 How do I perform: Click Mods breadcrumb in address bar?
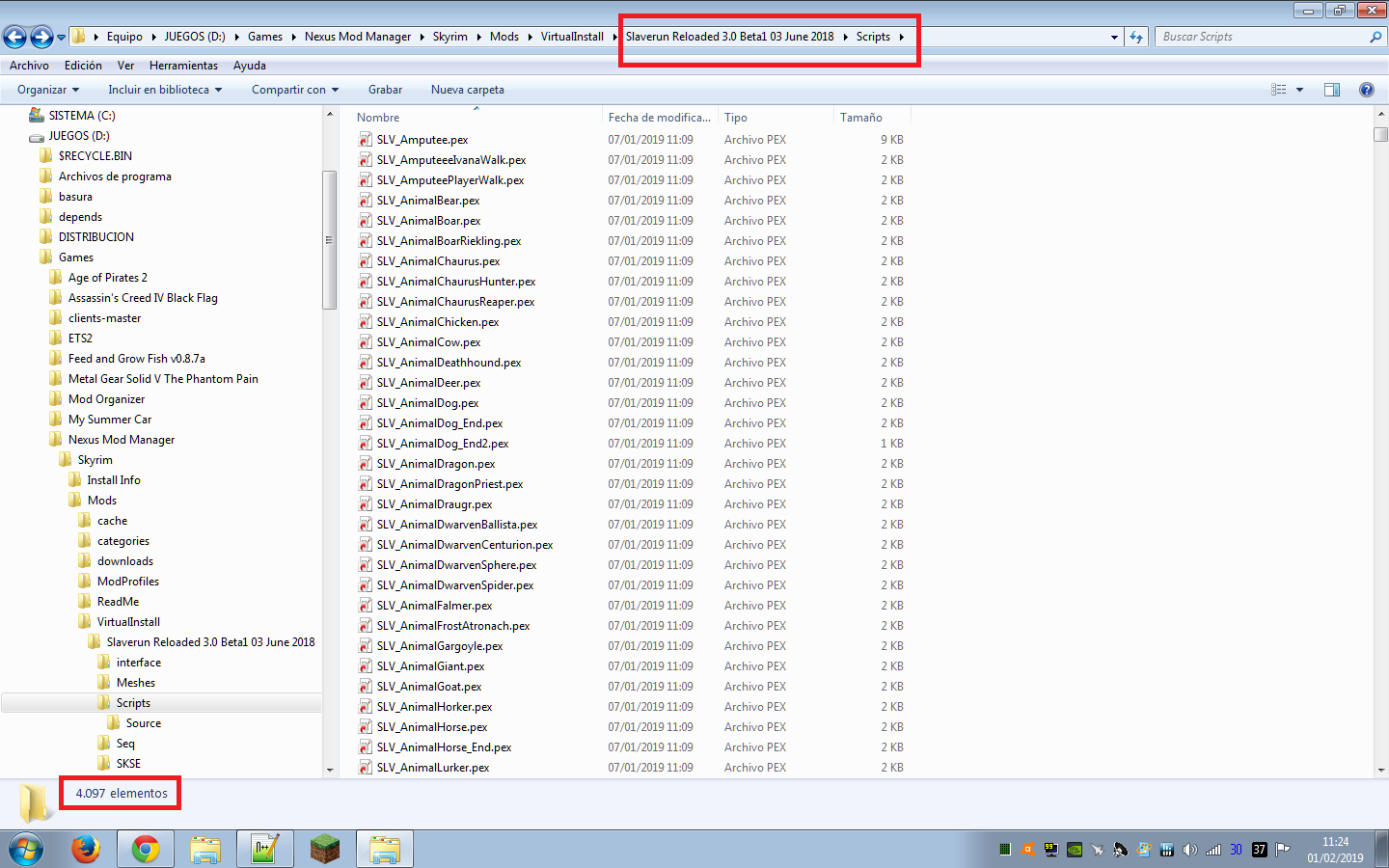[504, 37]
